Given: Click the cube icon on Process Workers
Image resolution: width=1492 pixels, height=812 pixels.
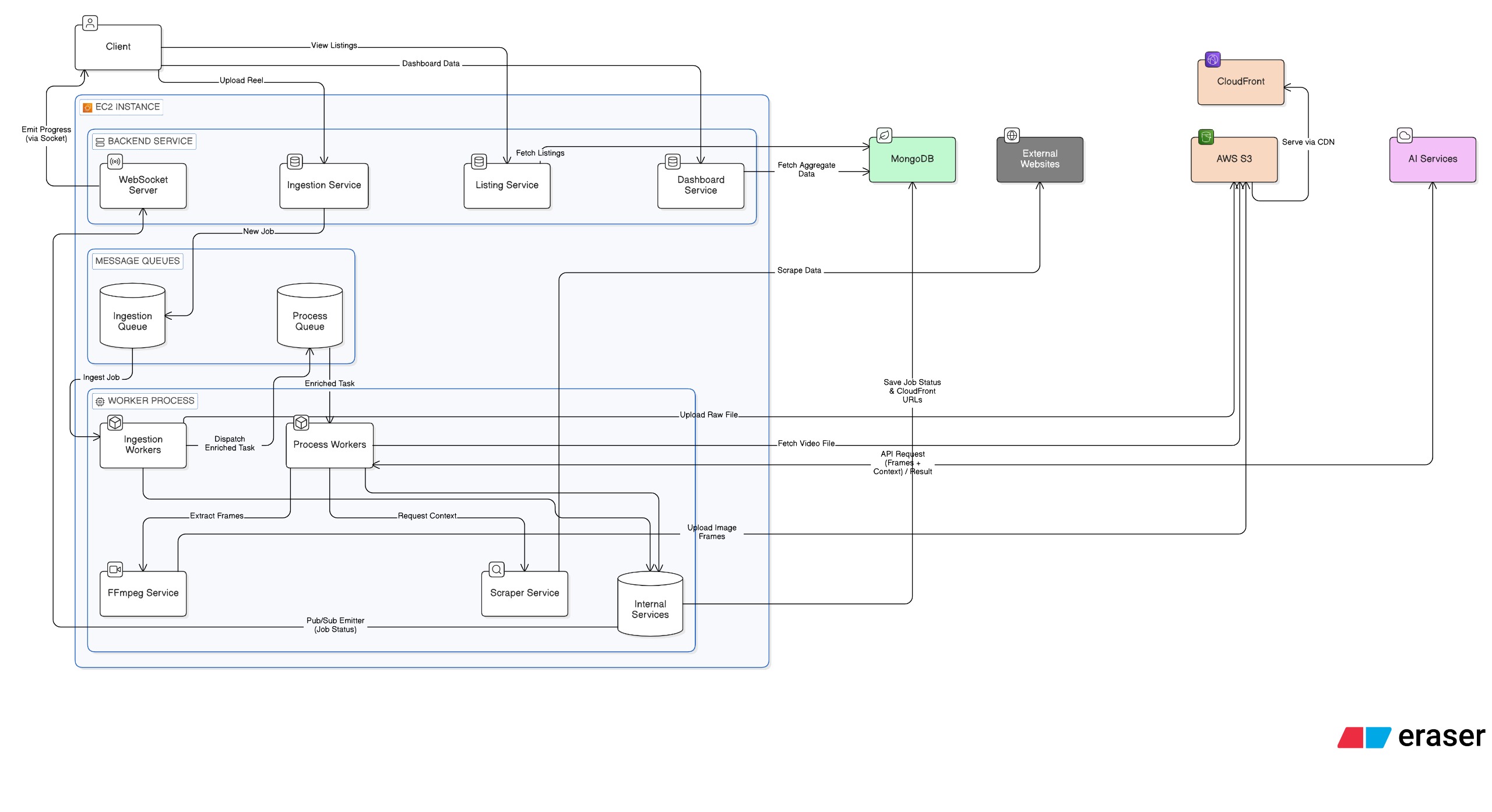Looking at the screenshot, I should pos(301,422).
